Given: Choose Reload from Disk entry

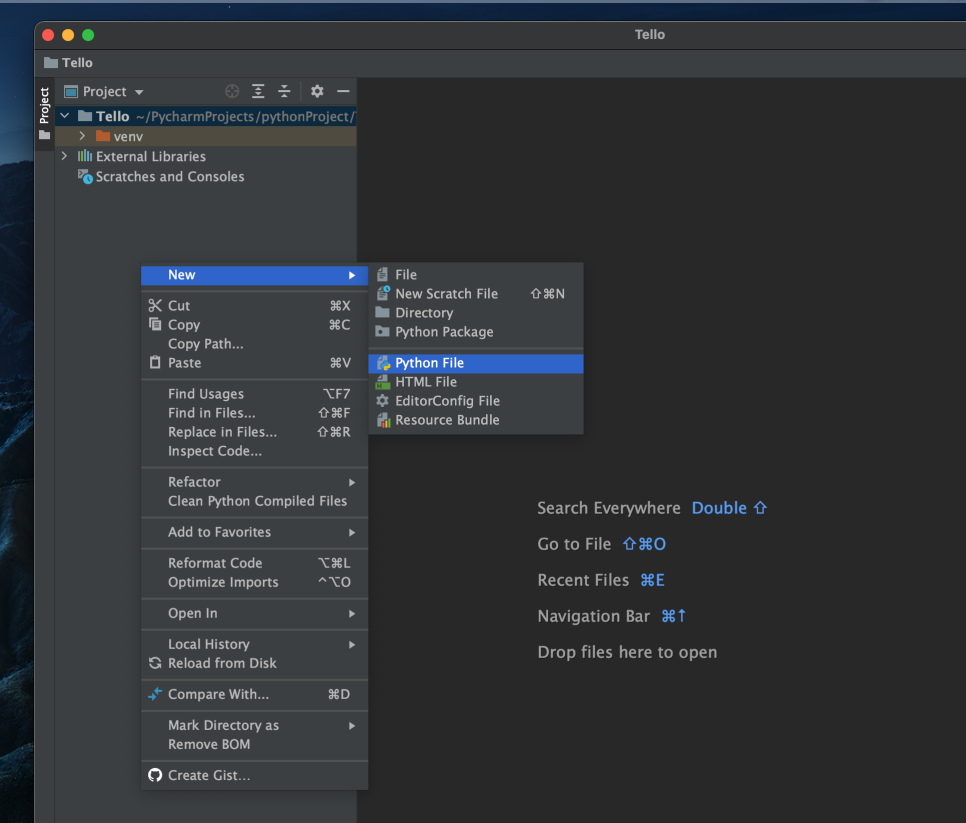Looking at the screenshot, I should pyautogui.click(x=254, y=663).
